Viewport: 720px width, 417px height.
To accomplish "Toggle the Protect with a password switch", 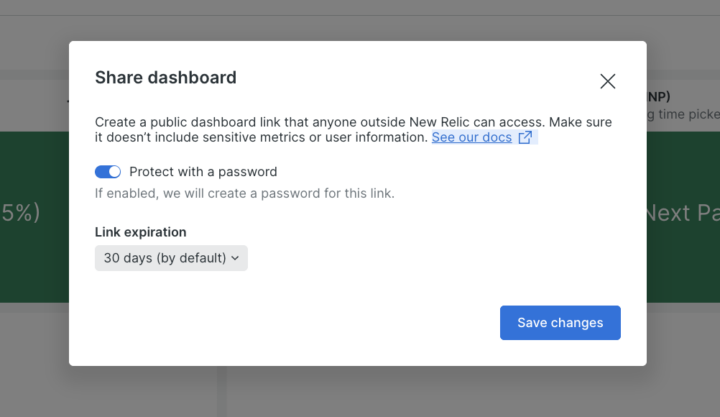I will pos(108,172).
